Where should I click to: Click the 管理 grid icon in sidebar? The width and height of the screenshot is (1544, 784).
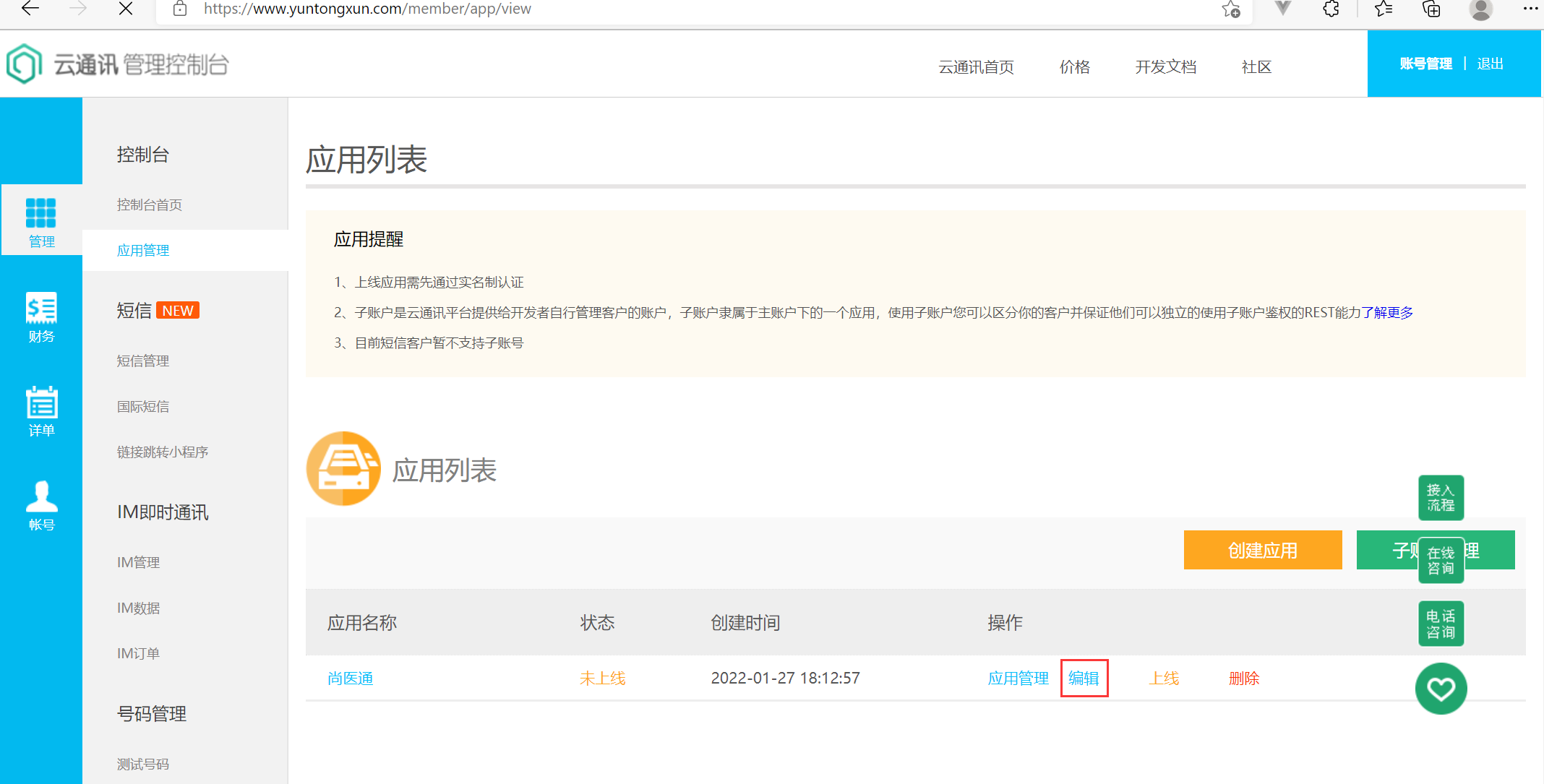click(x=40, y=213)
